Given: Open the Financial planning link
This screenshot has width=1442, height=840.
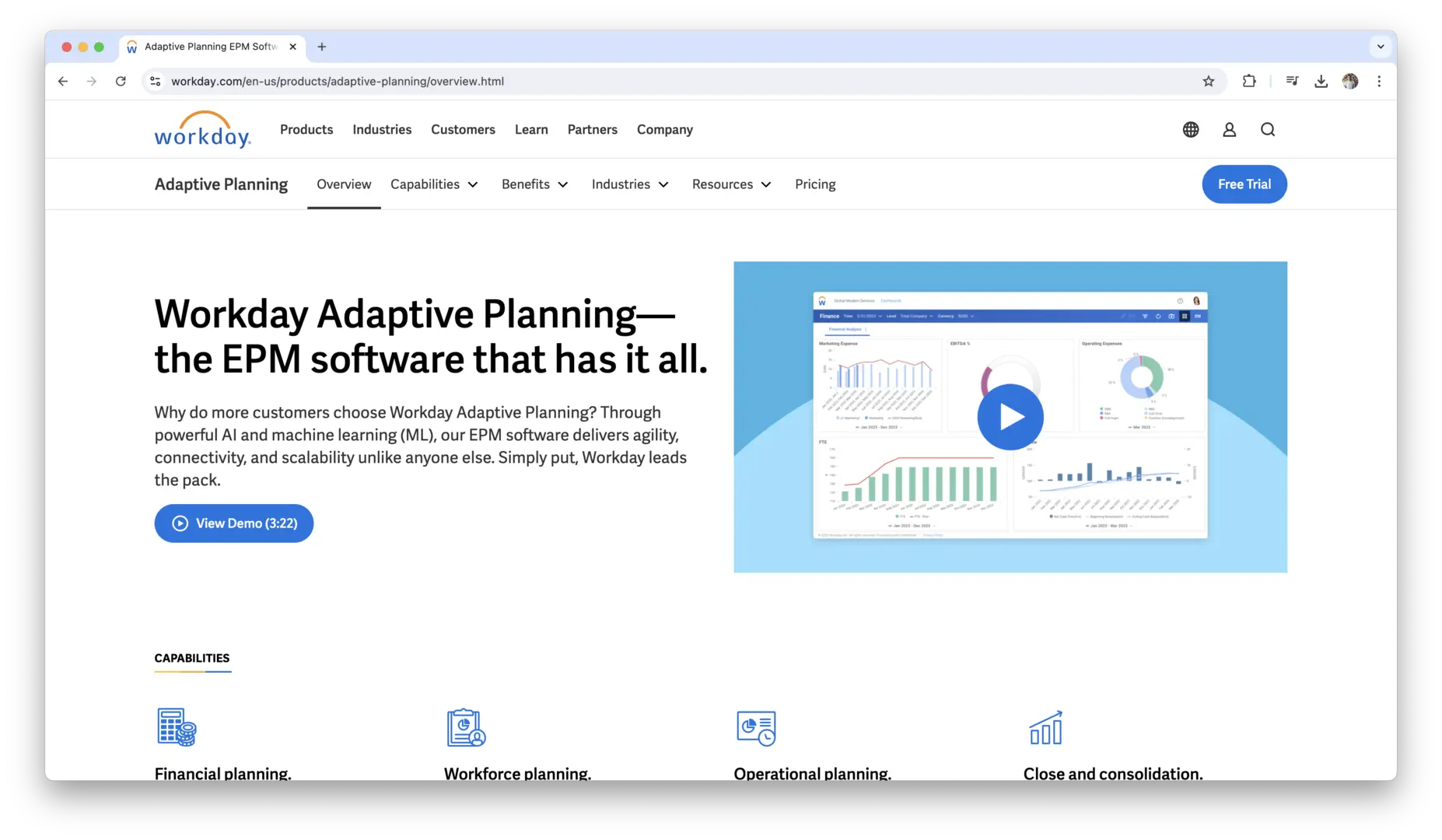Looking at the screenshot, I should pyautogui.click(x=223, y=773).
